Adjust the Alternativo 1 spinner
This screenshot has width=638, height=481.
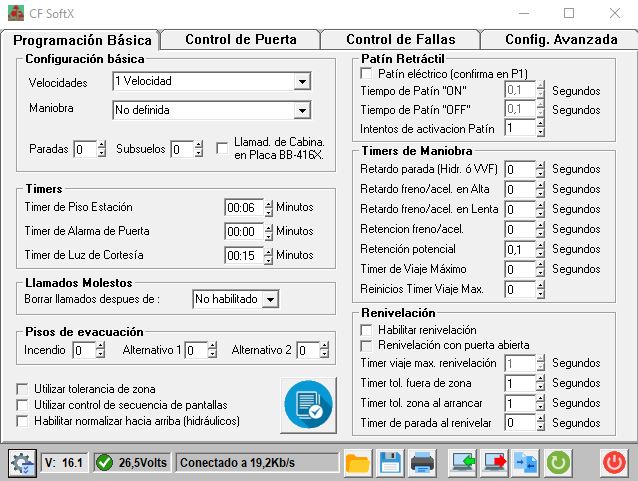click(212, 350)
